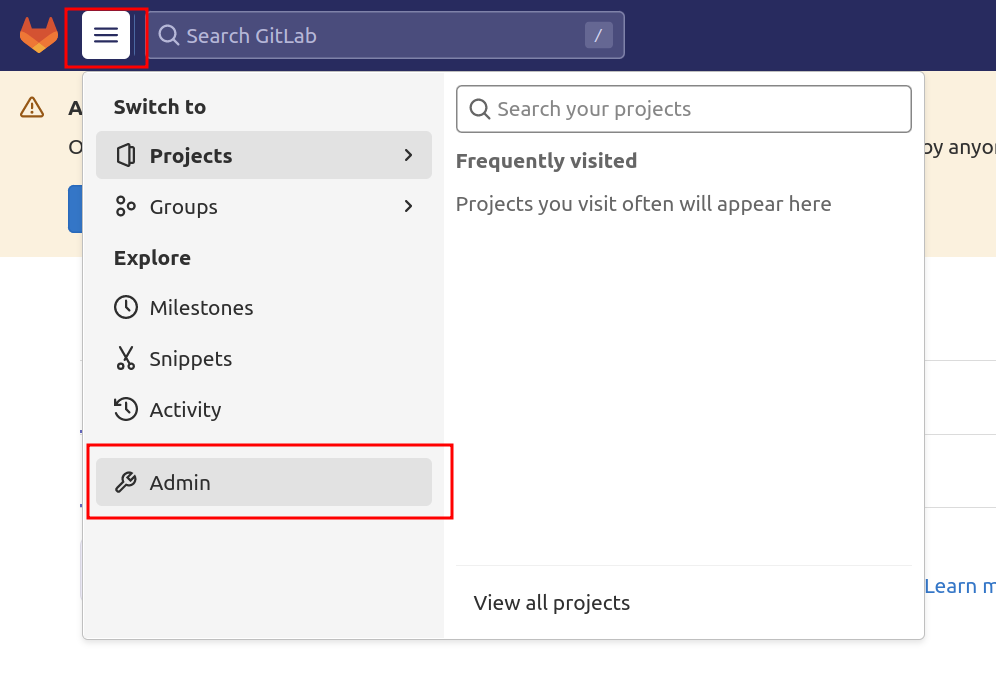Expand the Groups submenu chevron
Viewport: 996px width, 692px height.
tap(408, 207)
